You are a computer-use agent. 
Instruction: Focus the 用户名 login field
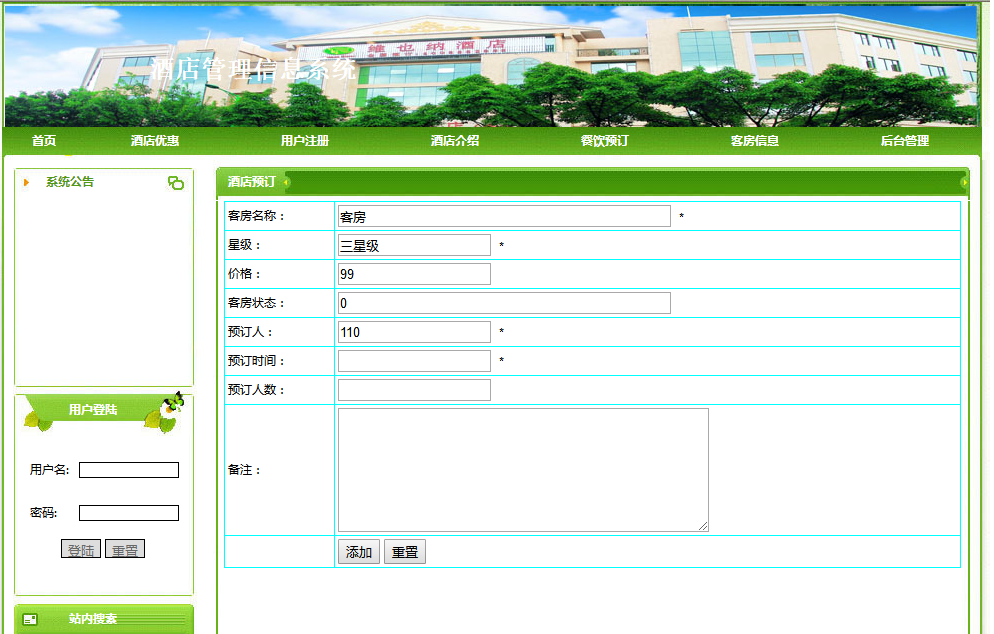(129, 470)
